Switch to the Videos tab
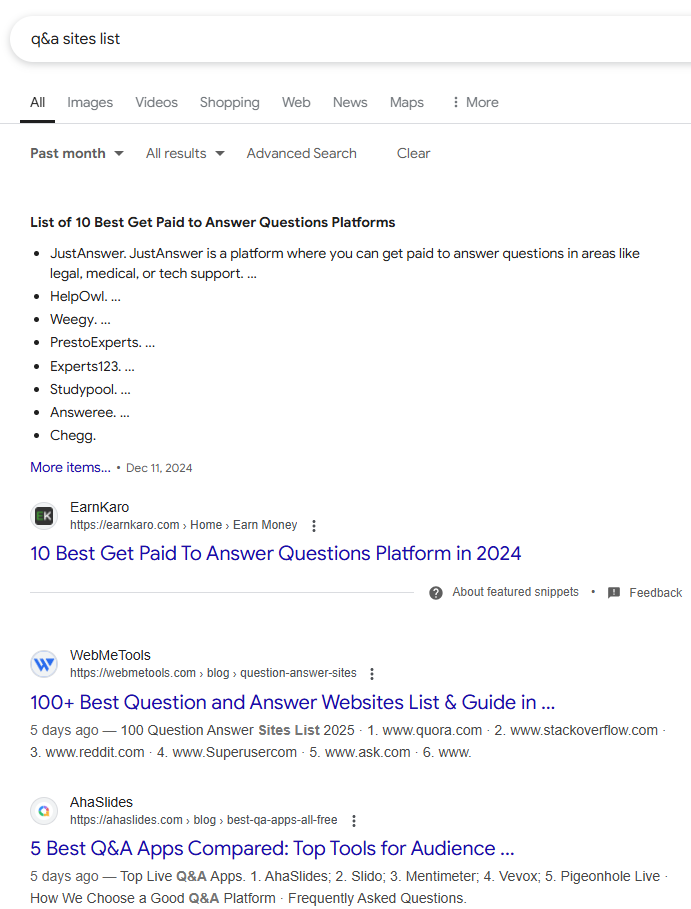 point(156,102)
